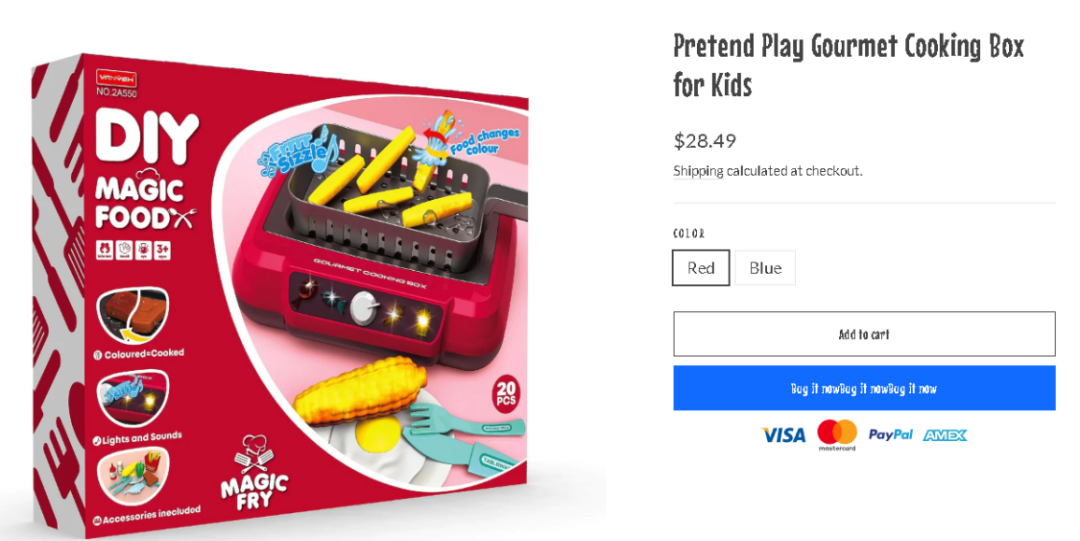
Task: Click the AMEX payment icon
Action: [945, 435]
